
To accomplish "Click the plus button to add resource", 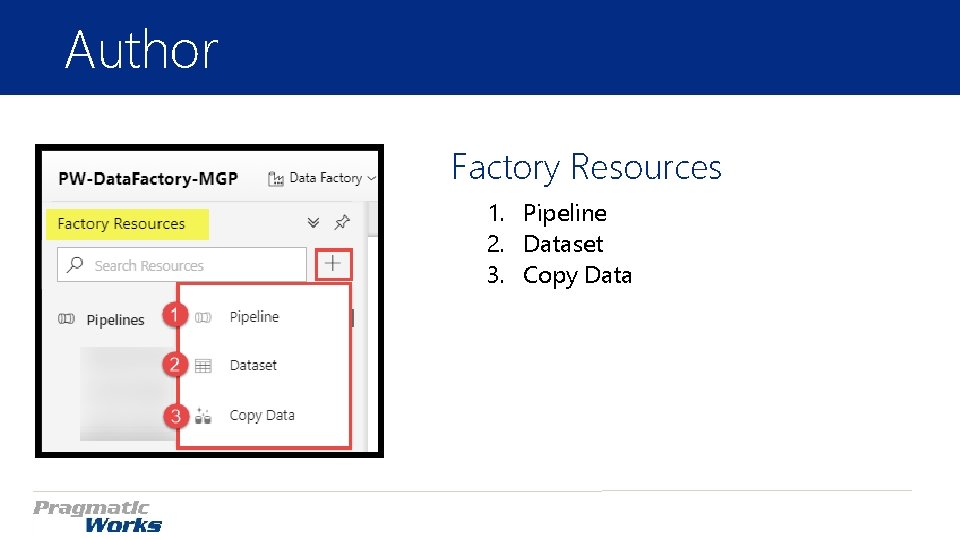I will 333,264.
